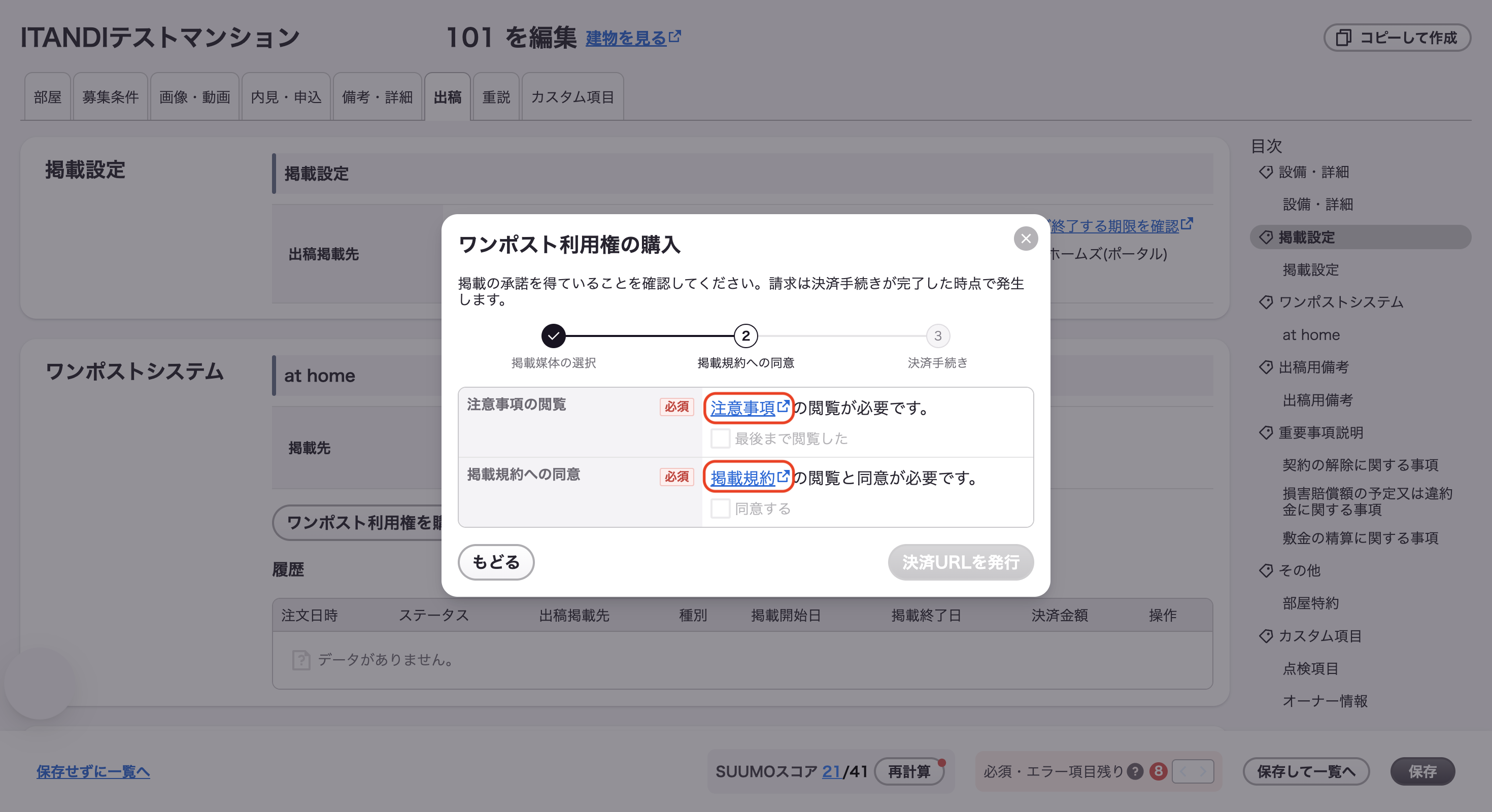Jump to 出稿用備考 sub-item in 目次
This screenshot has height=812, width=1492.
[x=1317, y=399]
